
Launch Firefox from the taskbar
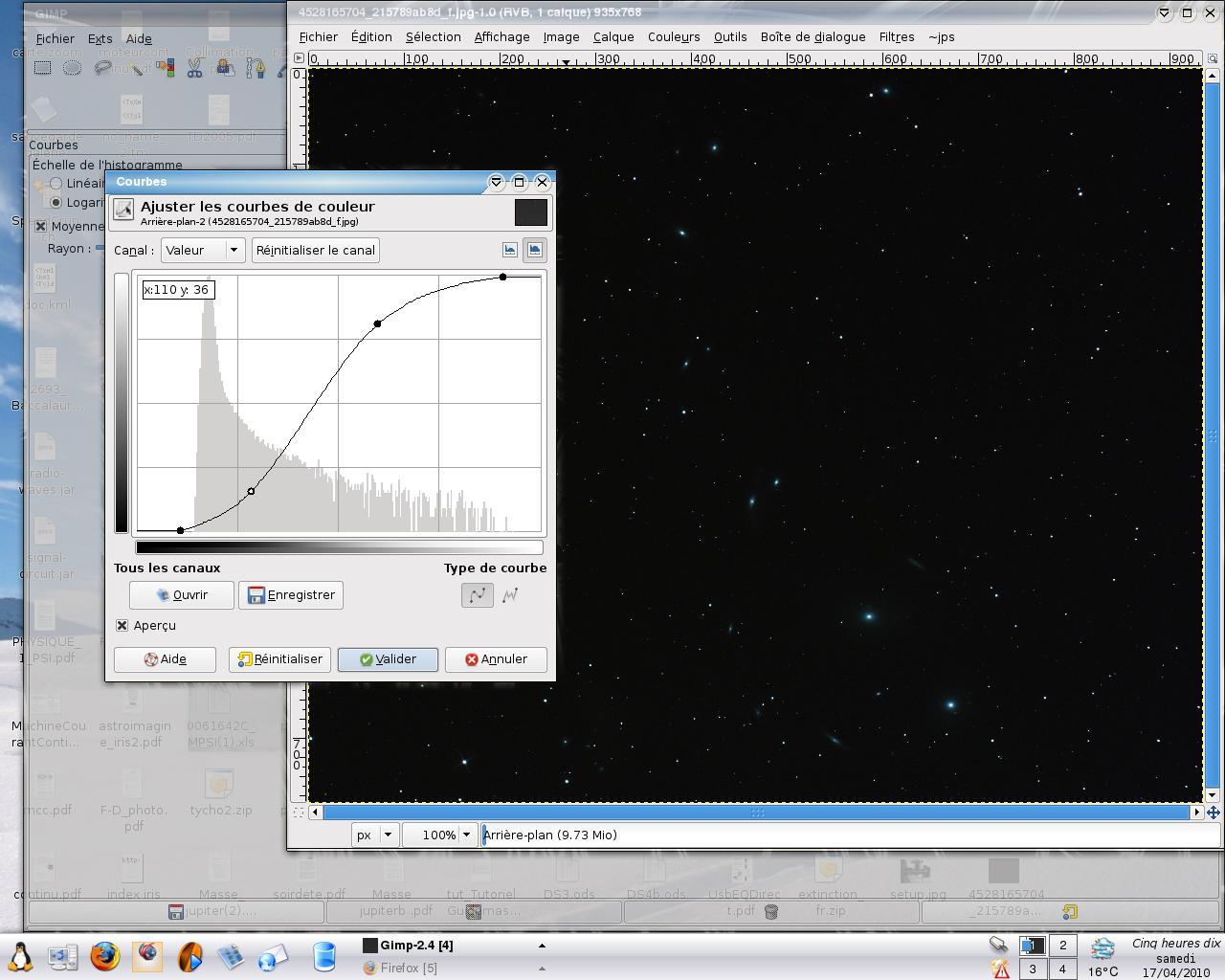[x=105, y=955]
